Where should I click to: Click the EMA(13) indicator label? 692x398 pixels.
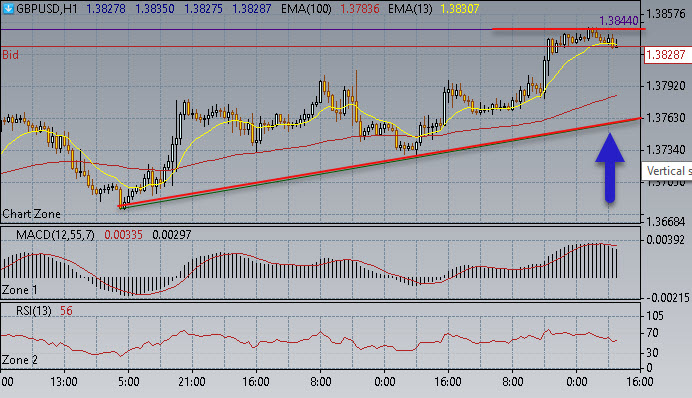click(410, 8)
